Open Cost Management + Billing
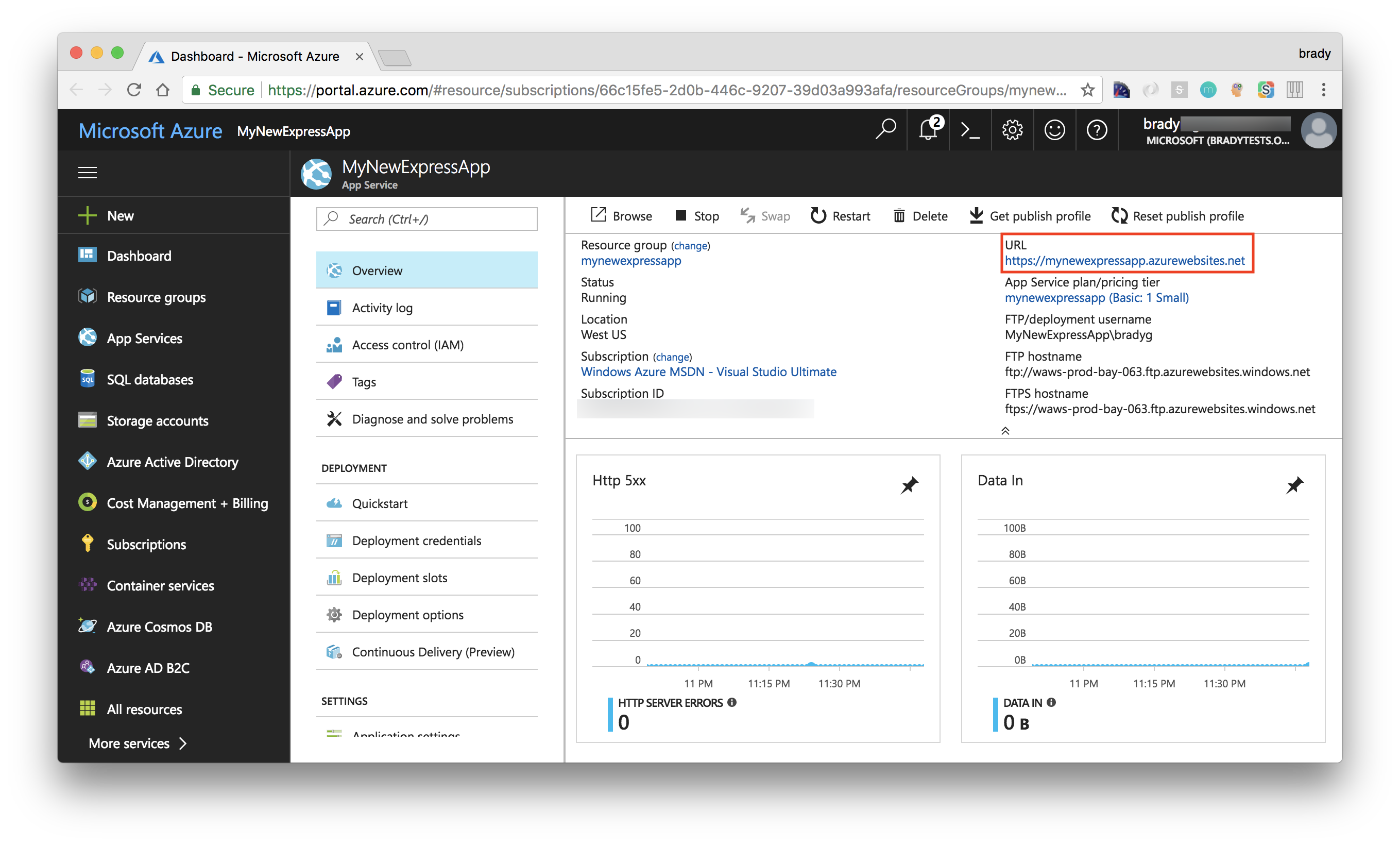Image resolution: width=1400 pixels, height=845 pixels. click(174, 503)
